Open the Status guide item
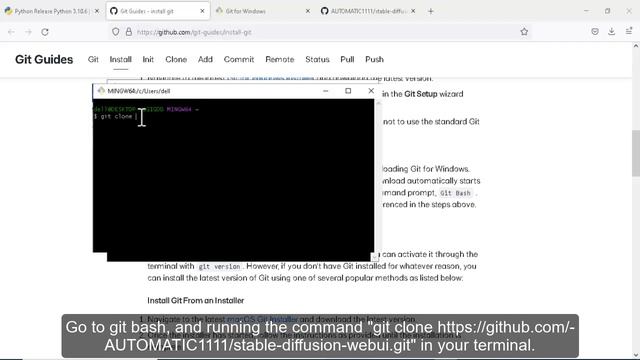Image resolution: width=640 pixels, height=360 pixels. coord(317,60)
